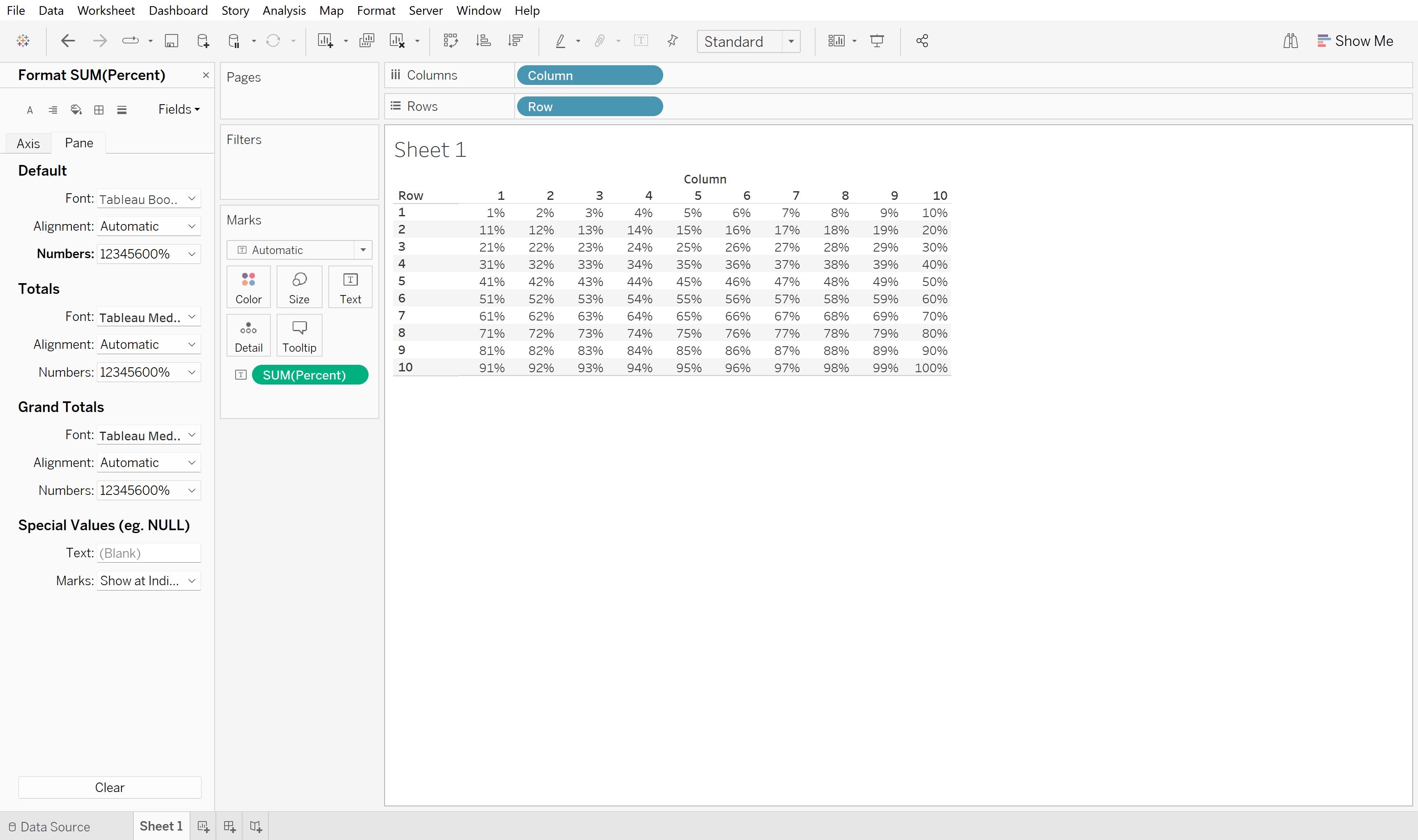Screen dimensions: 1418x840
Task: Open the Shading format icon
Action: pos(76,110)
